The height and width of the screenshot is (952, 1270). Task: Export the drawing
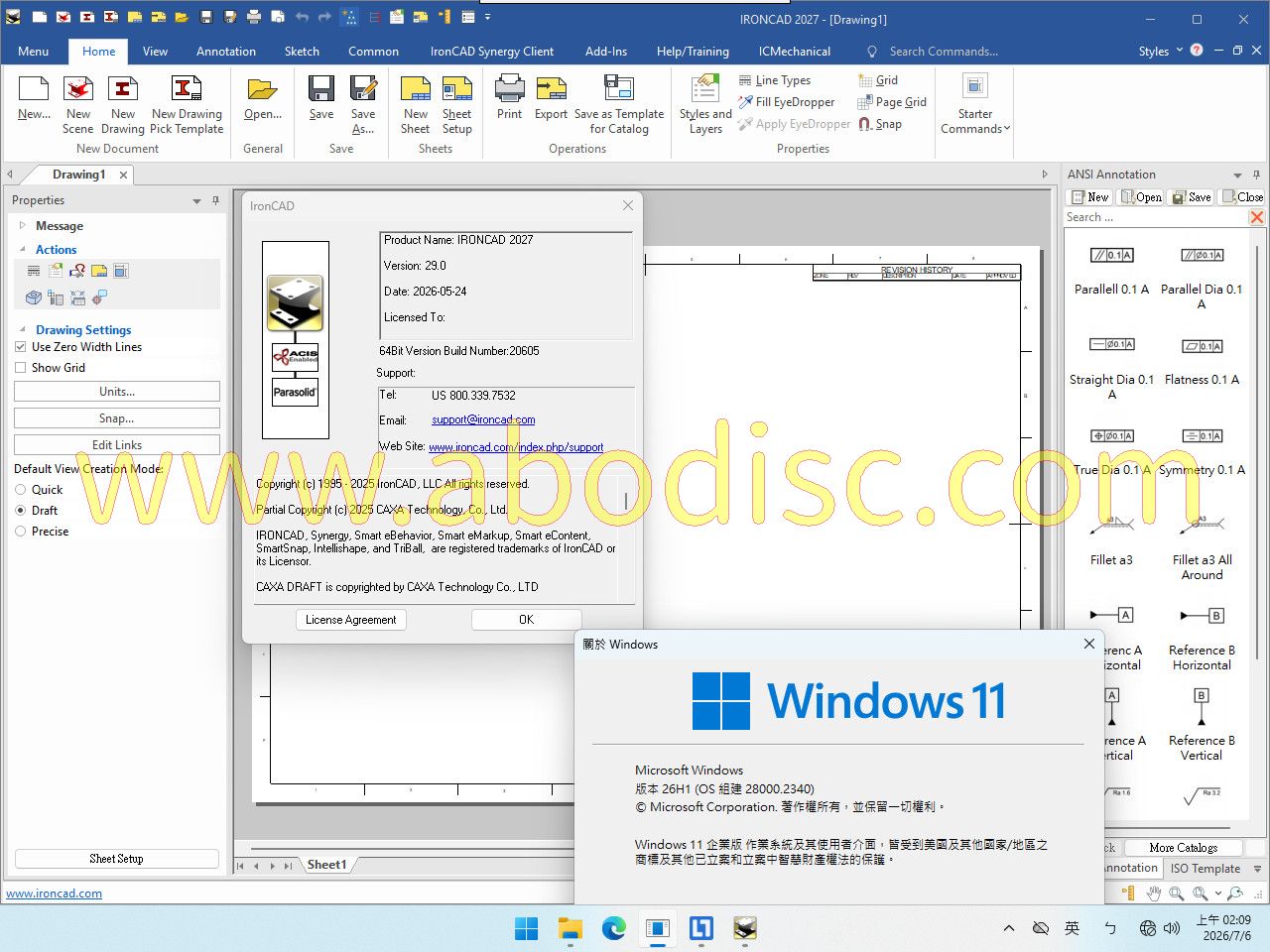pos(551,98)
